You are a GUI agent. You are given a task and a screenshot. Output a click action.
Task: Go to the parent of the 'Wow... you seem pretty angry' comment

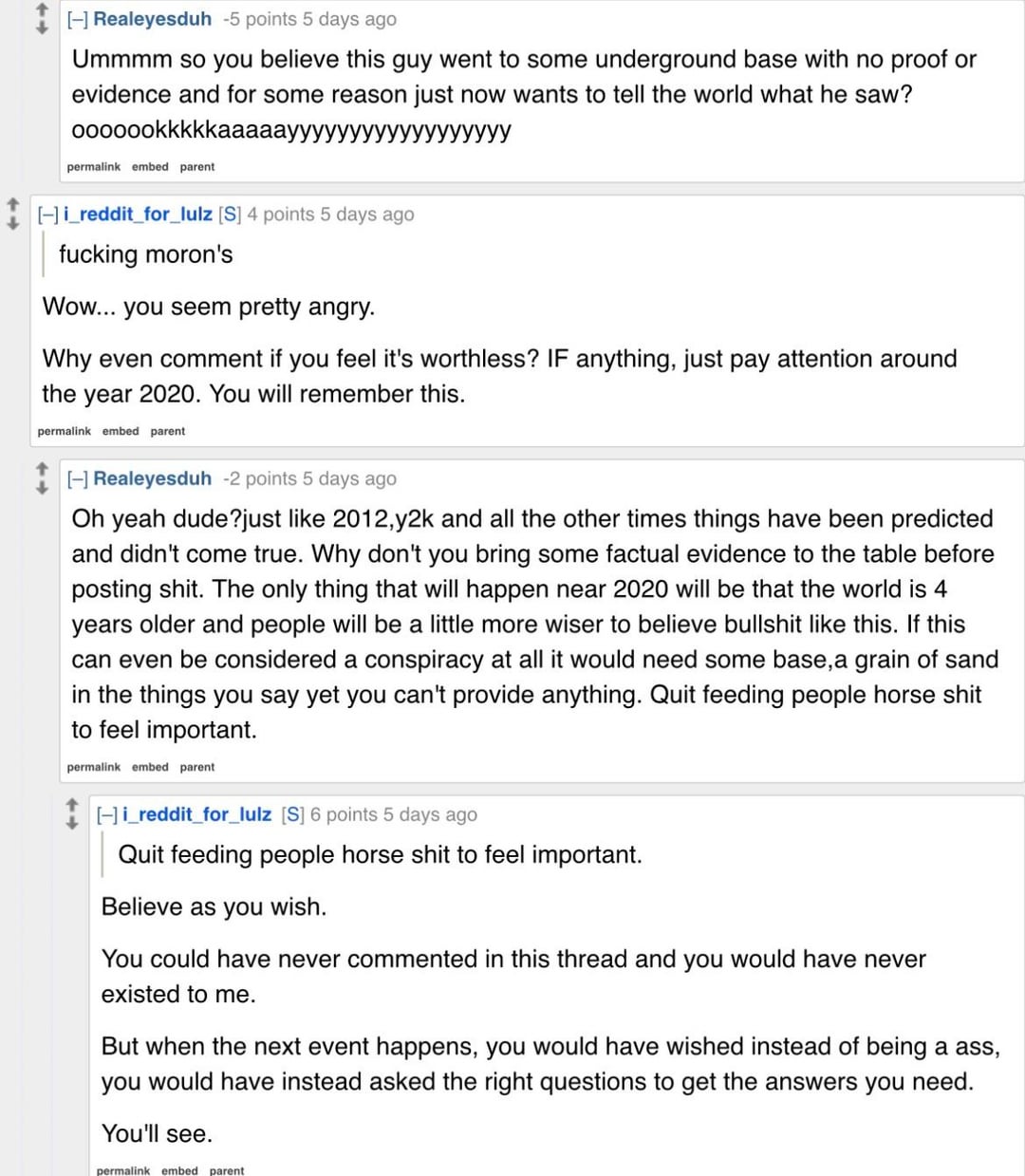(168, 431)
